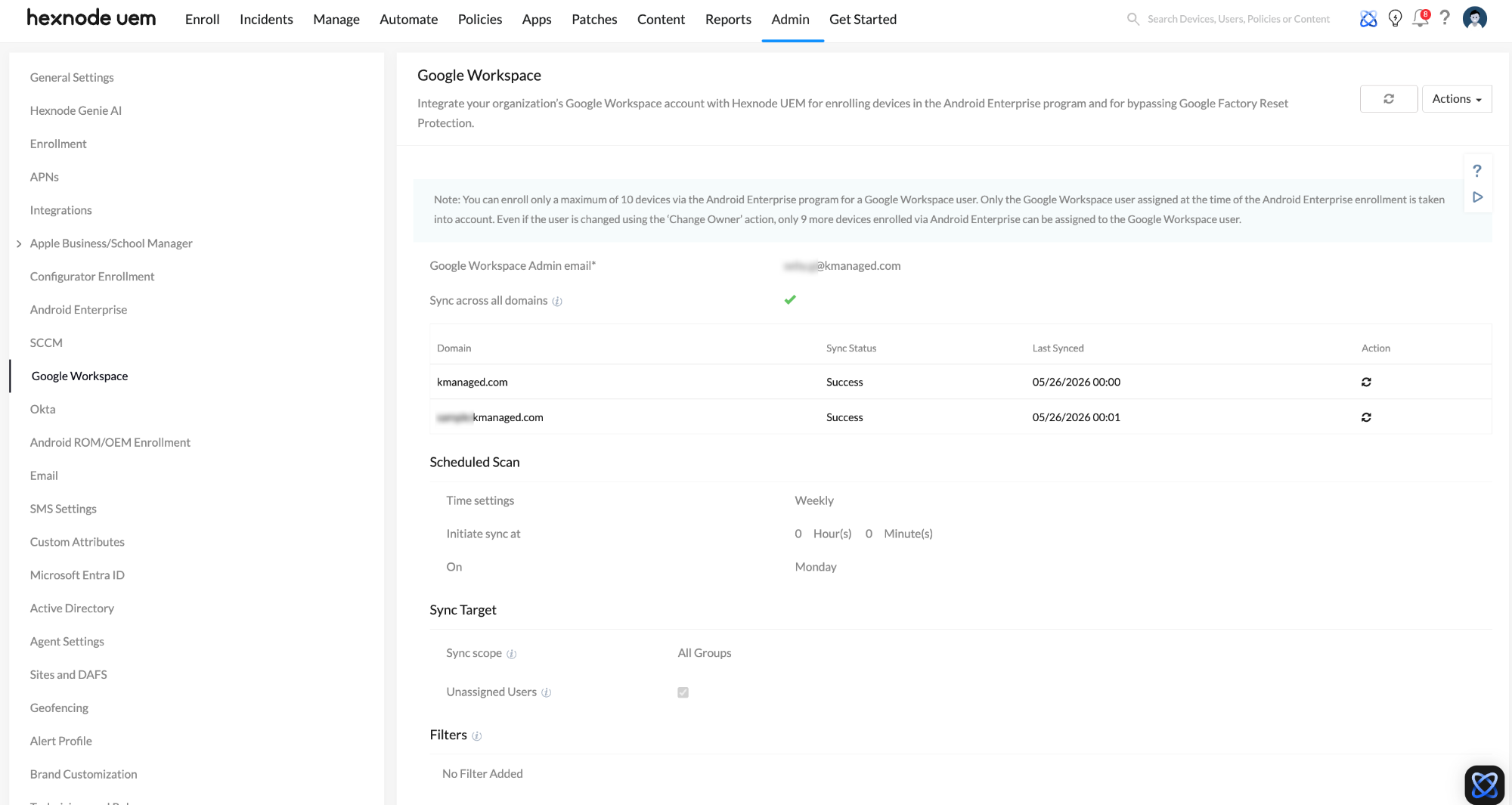The height and width of the screenshot is (805, 1512).
Task: Open the Apps tab
Action: tap(537, 20)
